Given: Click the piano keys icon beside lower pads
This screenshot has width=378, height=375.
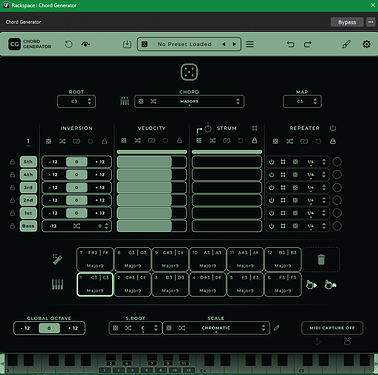Looking at the screenshot, I should pyautogui.click(x=57, y=285).
